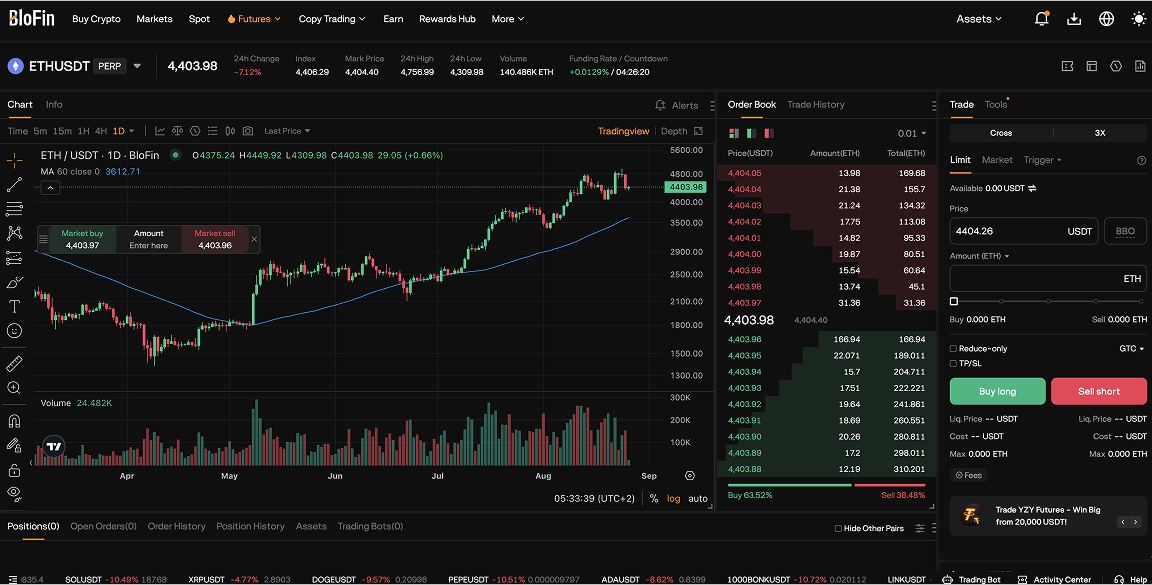The image size is (1152, 585).
Task: Toggle lock all drawing tools
Action: coord(14,470)
